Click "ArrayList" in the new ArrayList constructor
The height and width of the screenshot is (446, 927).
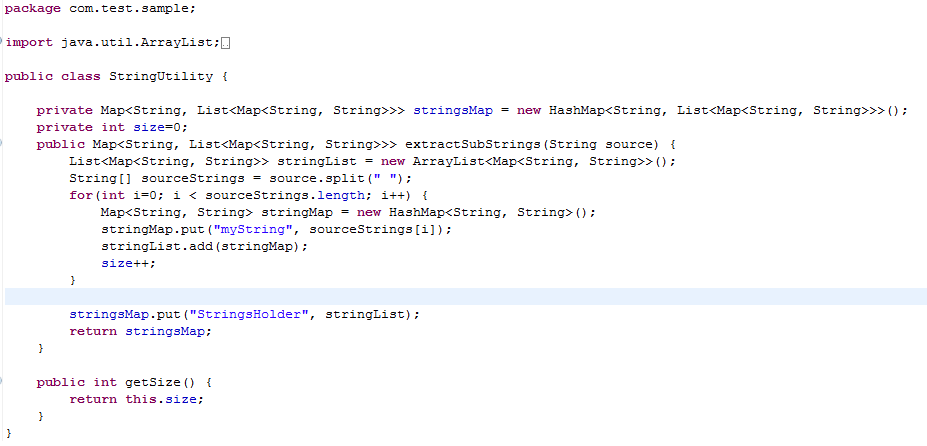[449, 161]
